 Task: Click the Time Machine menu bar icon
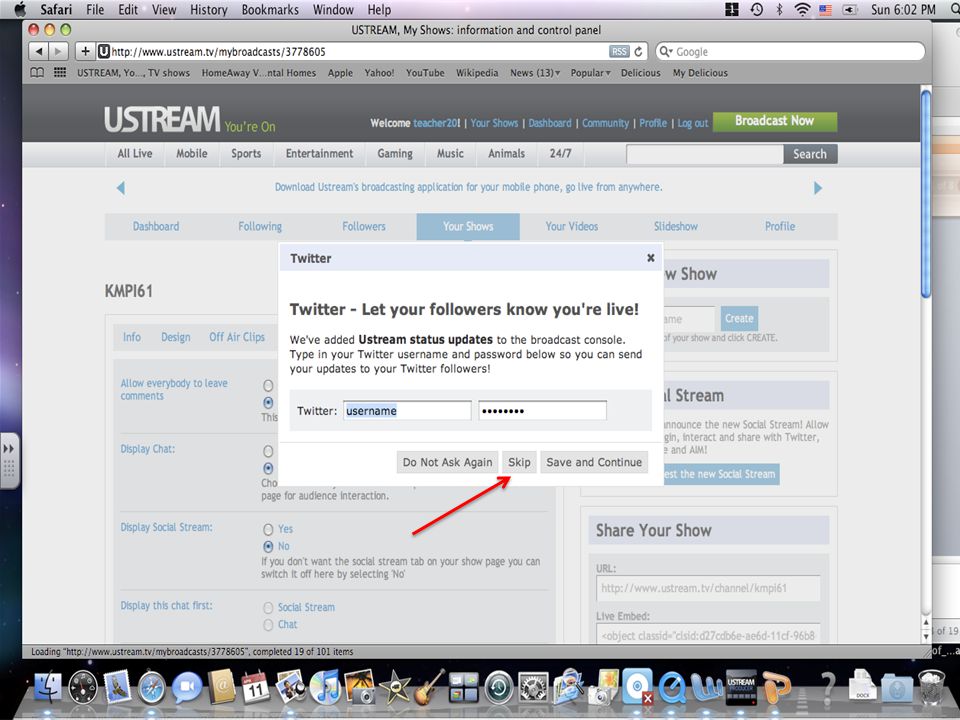(757, 9)
